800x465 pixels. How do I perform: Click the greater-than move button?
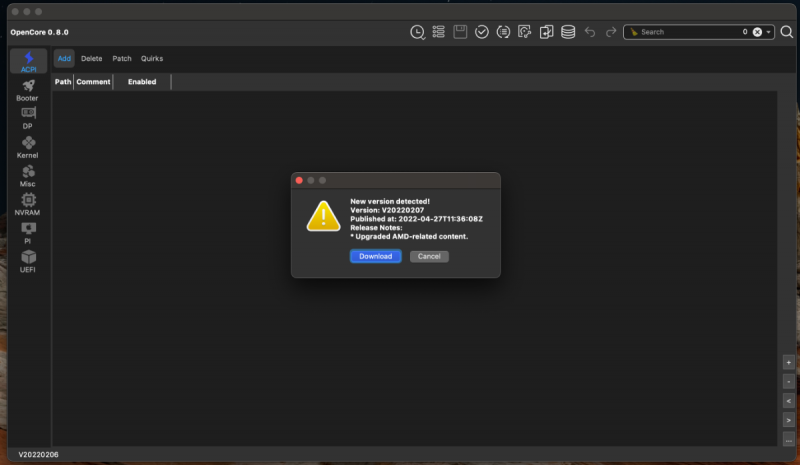(x=788, y=421)
